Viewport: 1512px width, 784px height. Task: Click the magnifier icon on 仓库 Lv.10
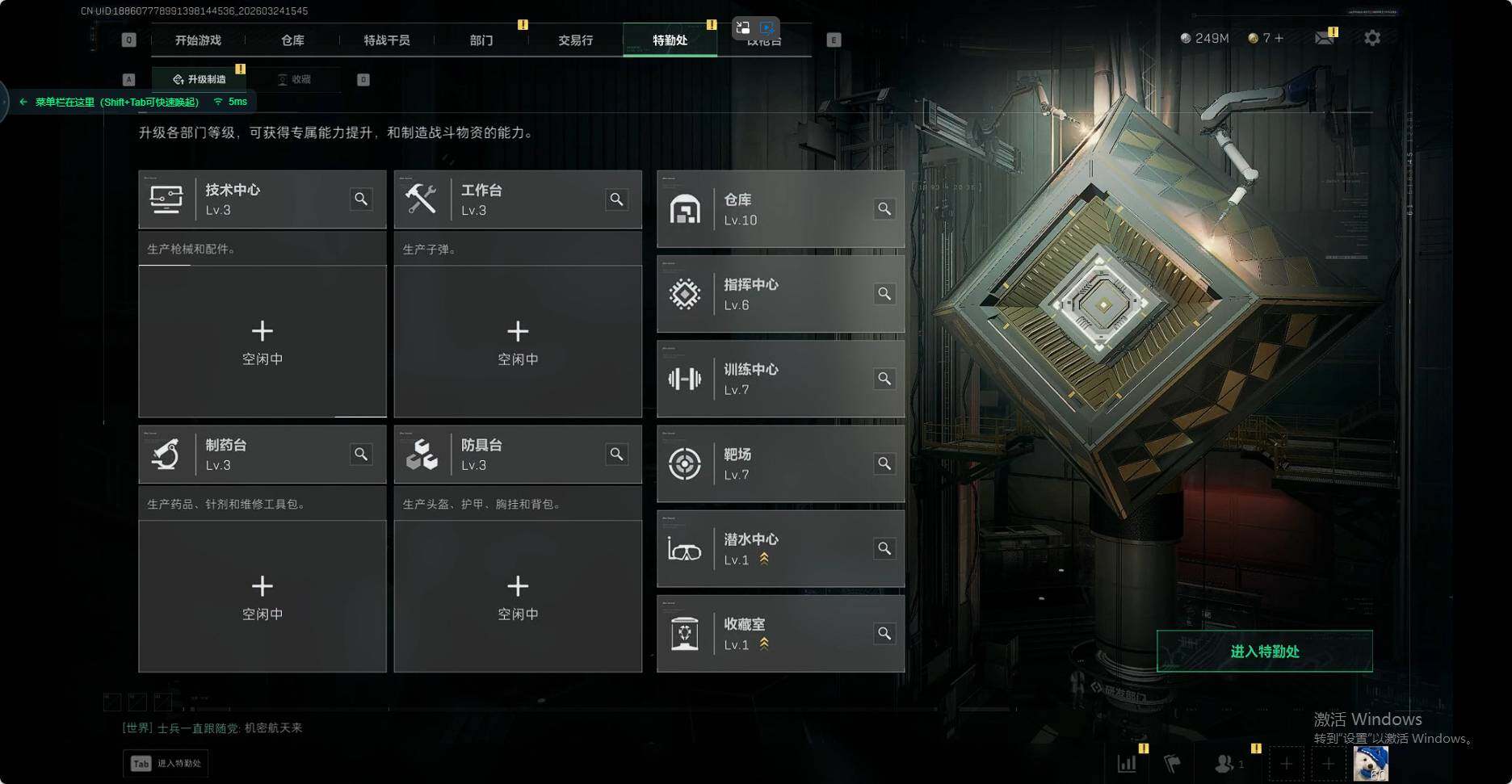click(x=884, y=209)
